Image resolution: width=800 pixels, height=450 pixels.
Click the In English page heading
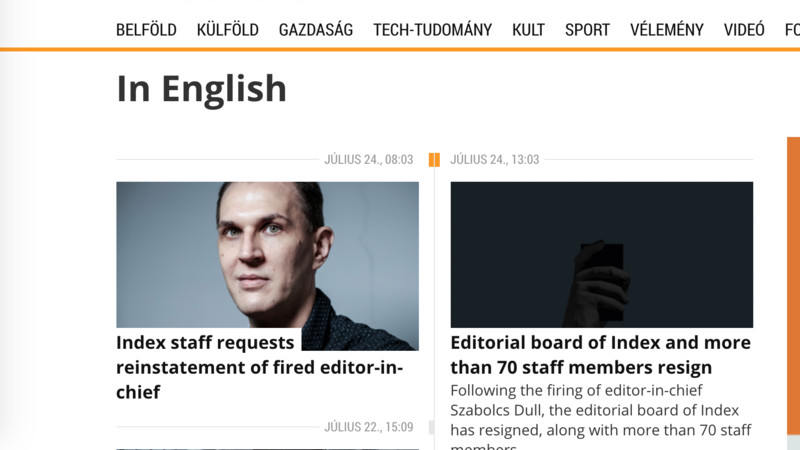[x=202, y=89]
